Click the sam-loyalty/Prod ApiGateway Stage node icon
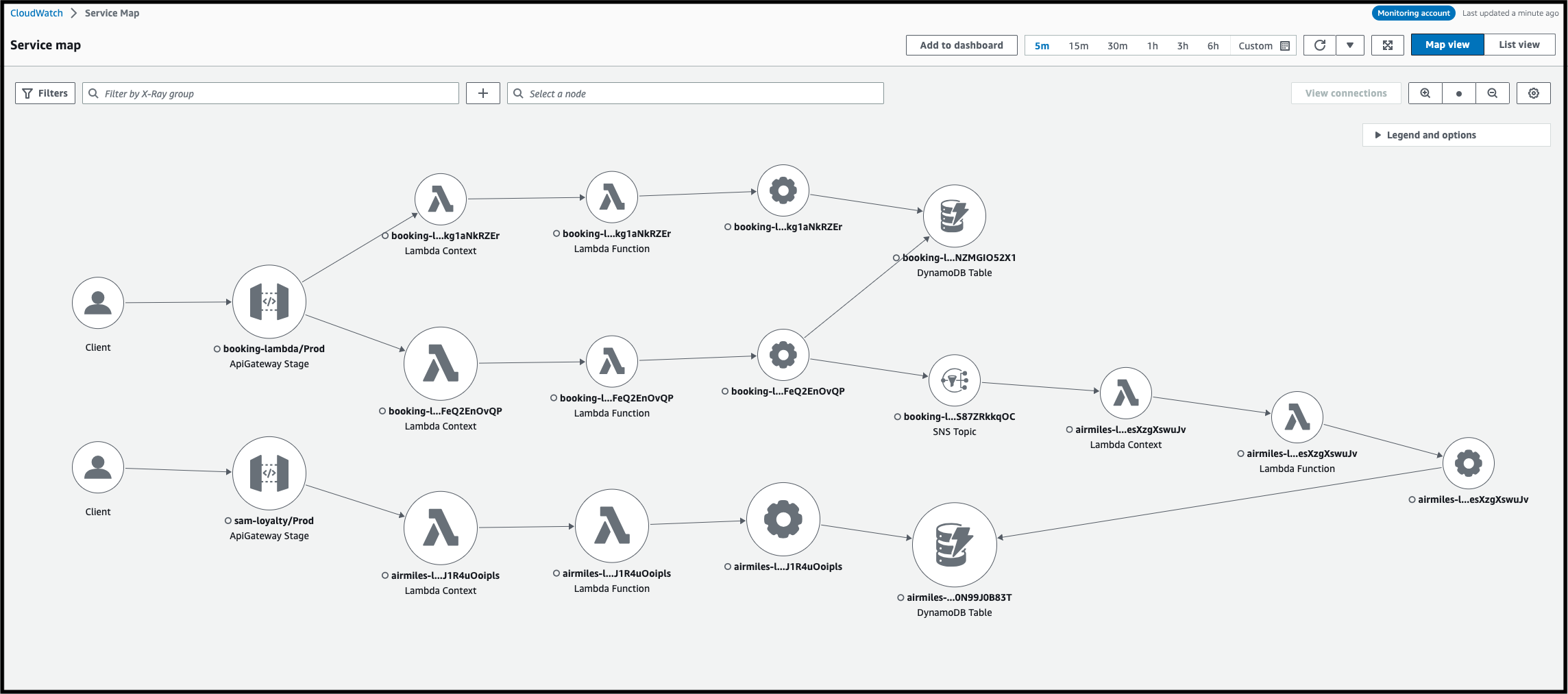This screenshot has width=1568, height=694. pyautogui.click(x=269, y=473)
